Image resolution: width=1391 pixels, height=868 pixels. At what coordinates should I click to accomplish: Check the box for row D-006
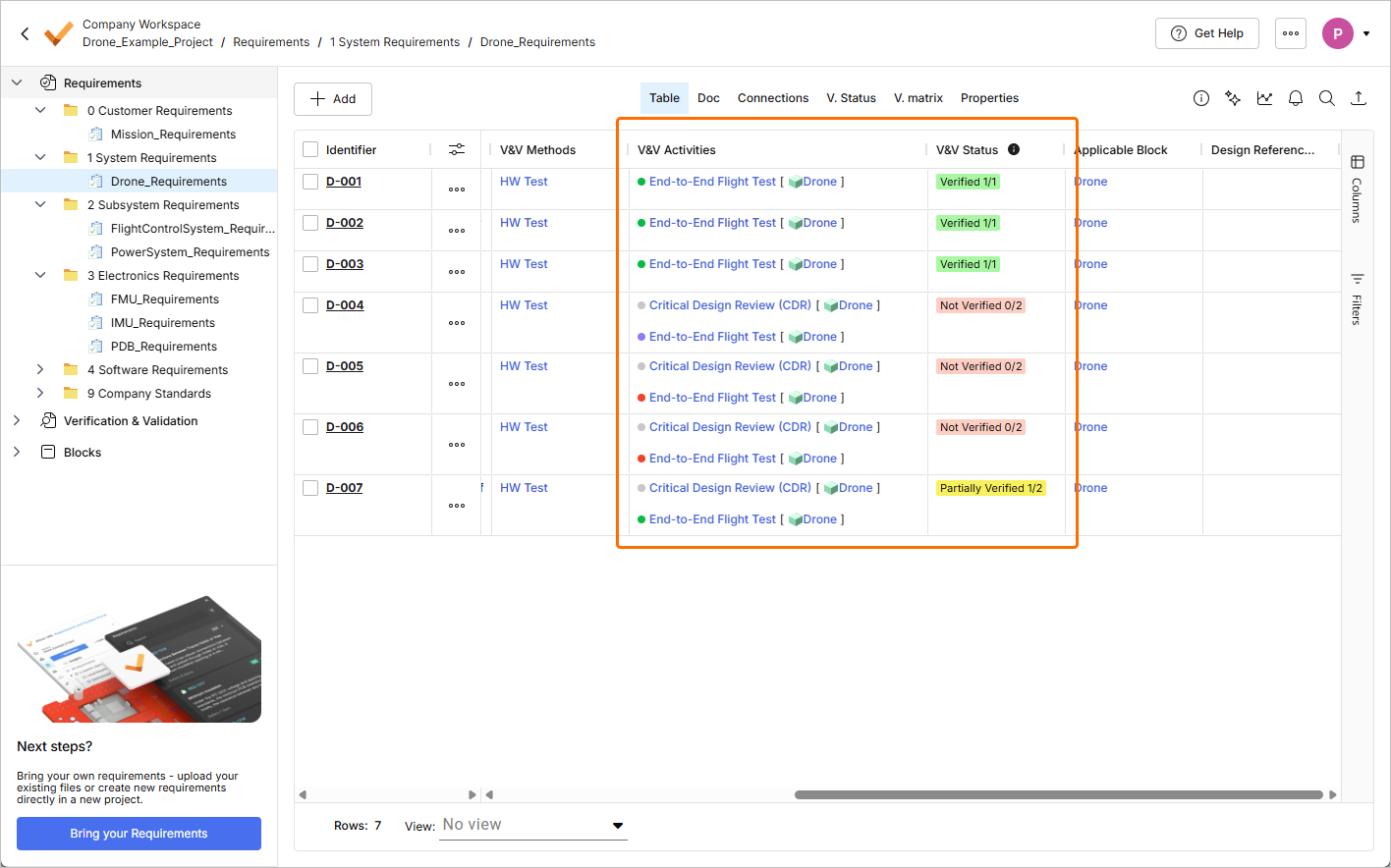pos(310,427)
